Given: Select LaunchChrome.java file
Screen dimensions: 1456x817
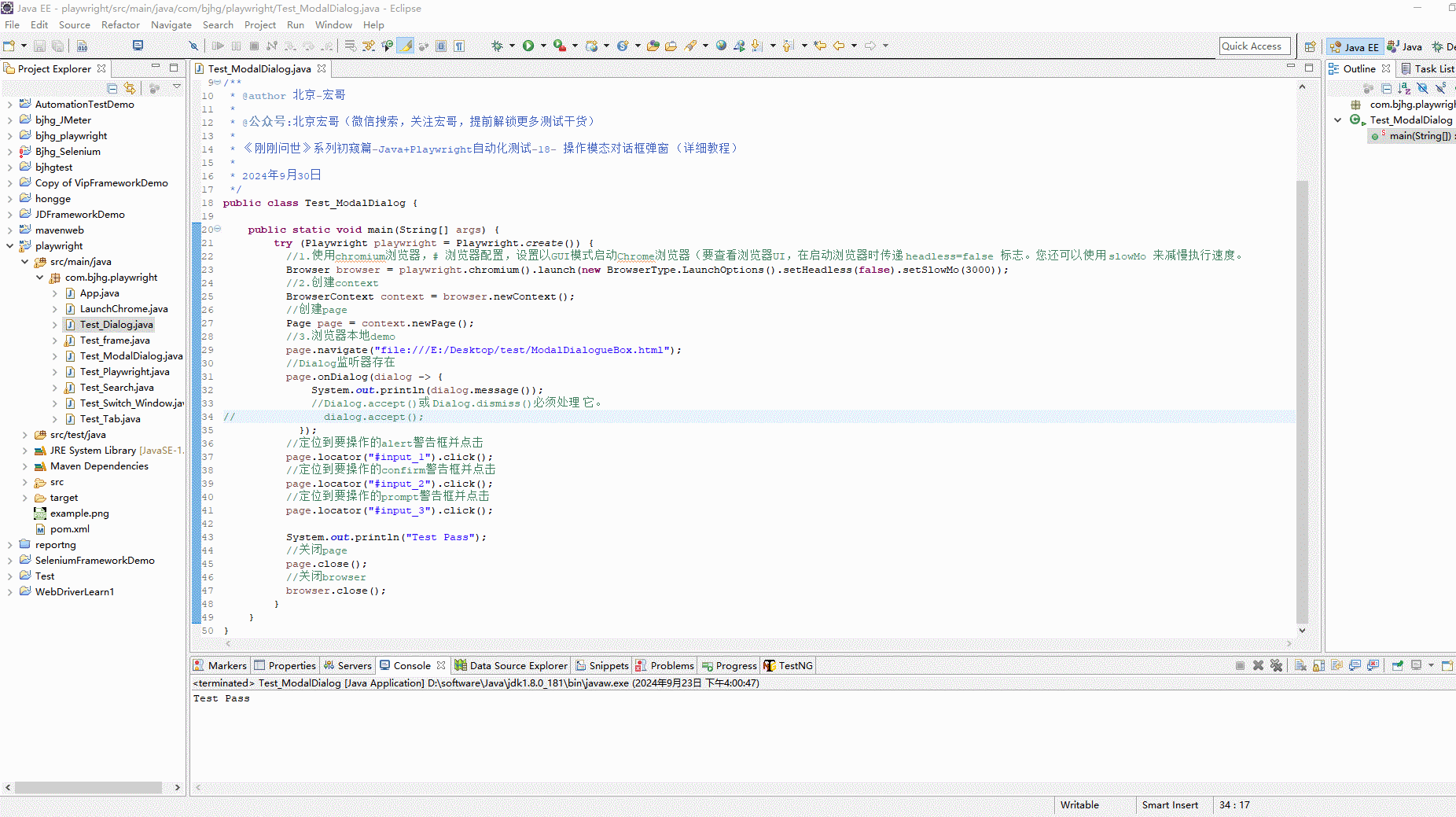Looking at the screenshot, I should tap(116, 309).
